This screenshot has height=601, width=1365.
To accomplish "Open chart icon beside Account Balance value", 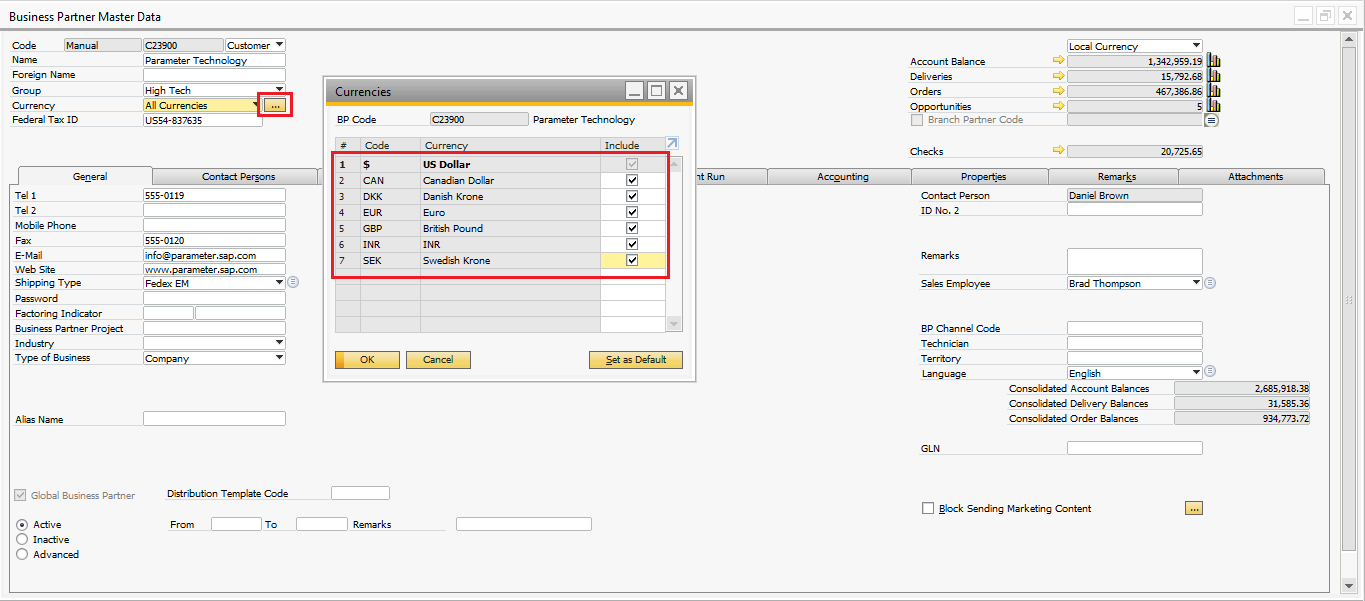I will (1214, 61).
